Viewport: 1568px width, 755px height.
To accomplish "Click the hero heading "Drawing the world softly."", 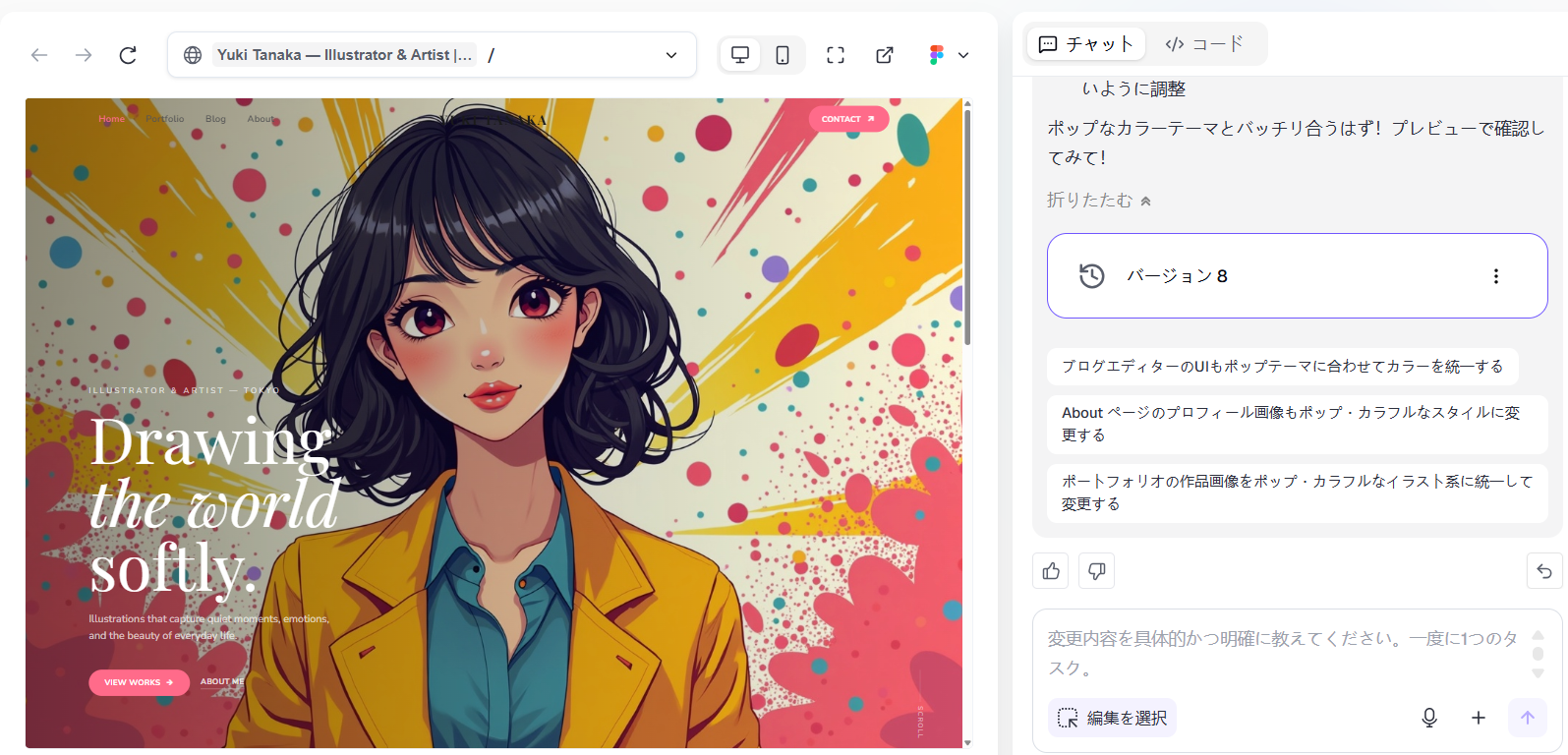I will [x=213, y=504].
